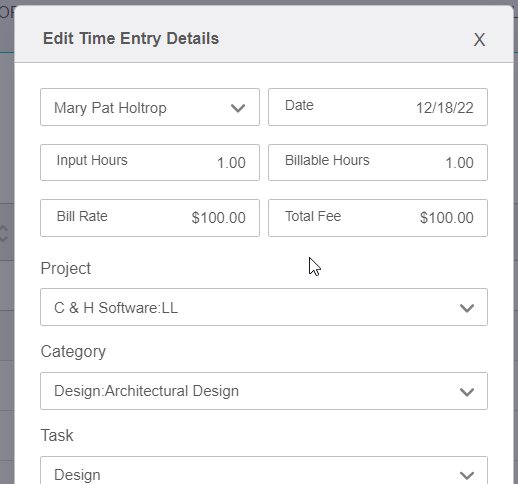Click the Category section label
The width and height of the screenshot is (518, 484).
coord(73,352)
